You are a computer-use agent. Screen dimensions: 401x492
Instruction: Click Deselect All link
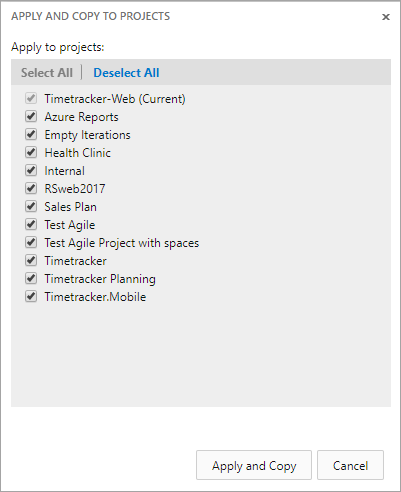(126, 73)
